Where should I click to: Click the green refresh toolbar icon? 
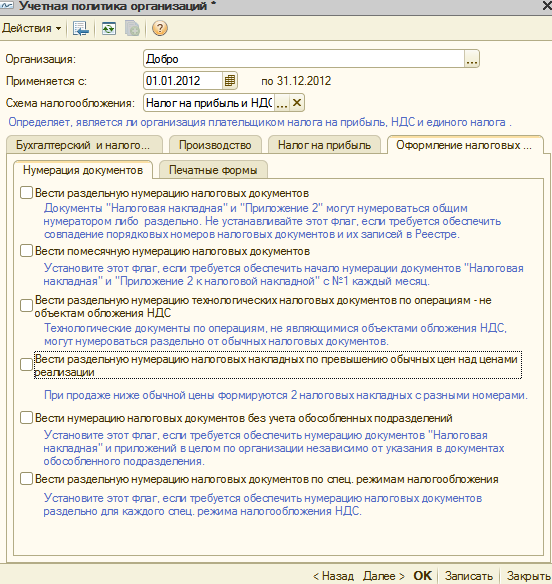pyautogui.click(x=109, y=29)
